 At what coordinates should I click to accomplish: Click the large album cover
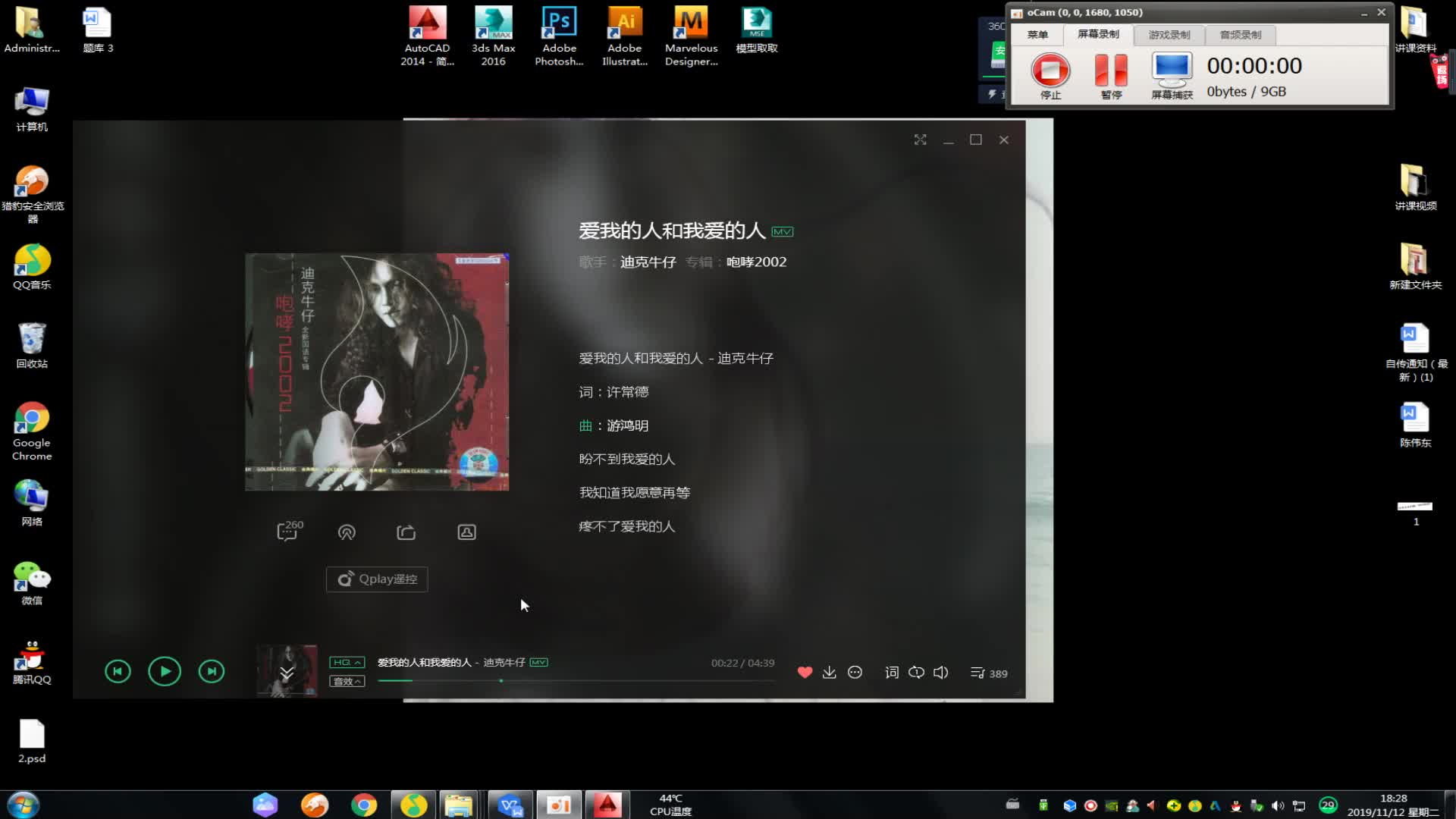click(x=377, y=372)
